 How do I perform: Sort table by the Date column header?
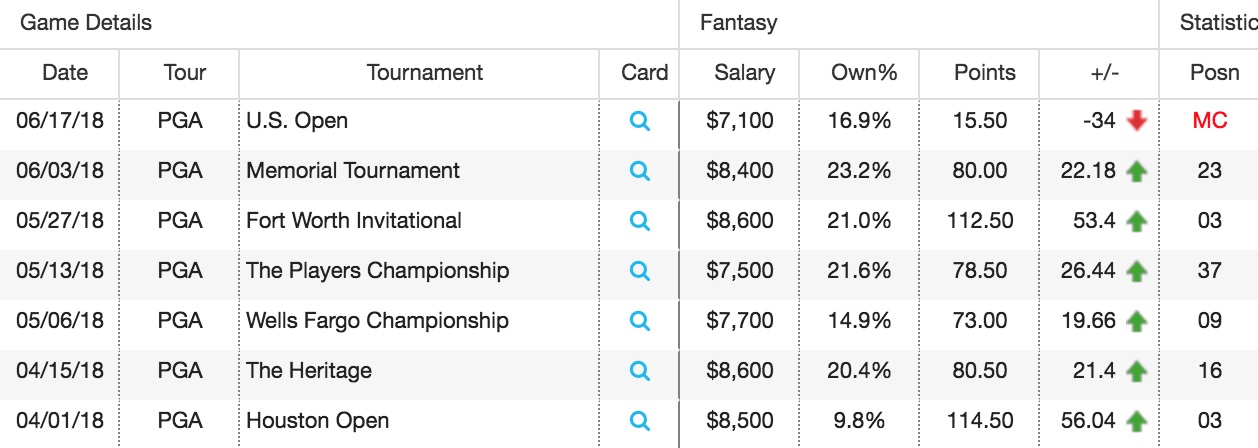click(x=65, y=73)
